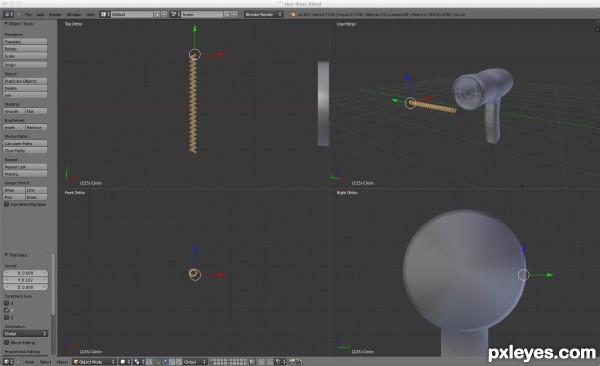Screen dimensions: 600x366
Task: Toggle the Z constraint axis checkbox
Action: coord(7,317)
